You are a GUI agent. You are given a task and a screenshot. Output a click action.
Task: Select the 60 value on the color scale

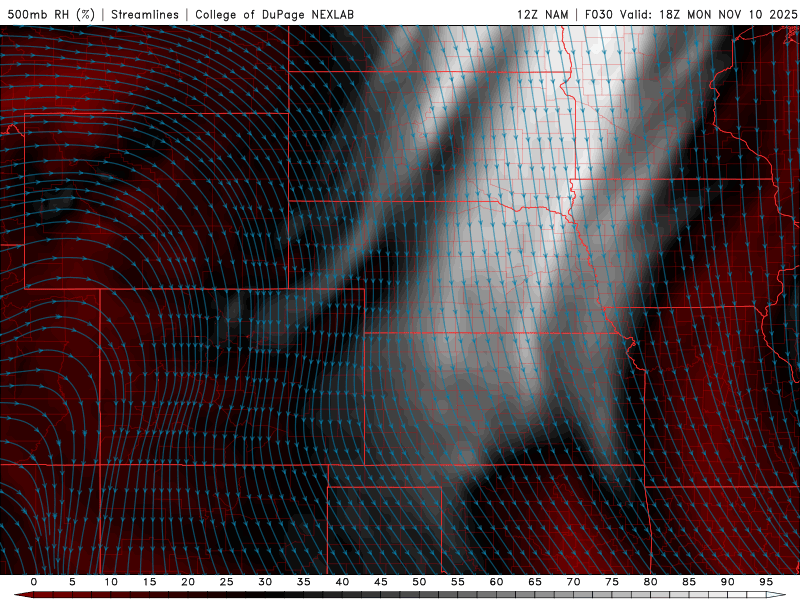pyautogui.click(x=496, y=582)
